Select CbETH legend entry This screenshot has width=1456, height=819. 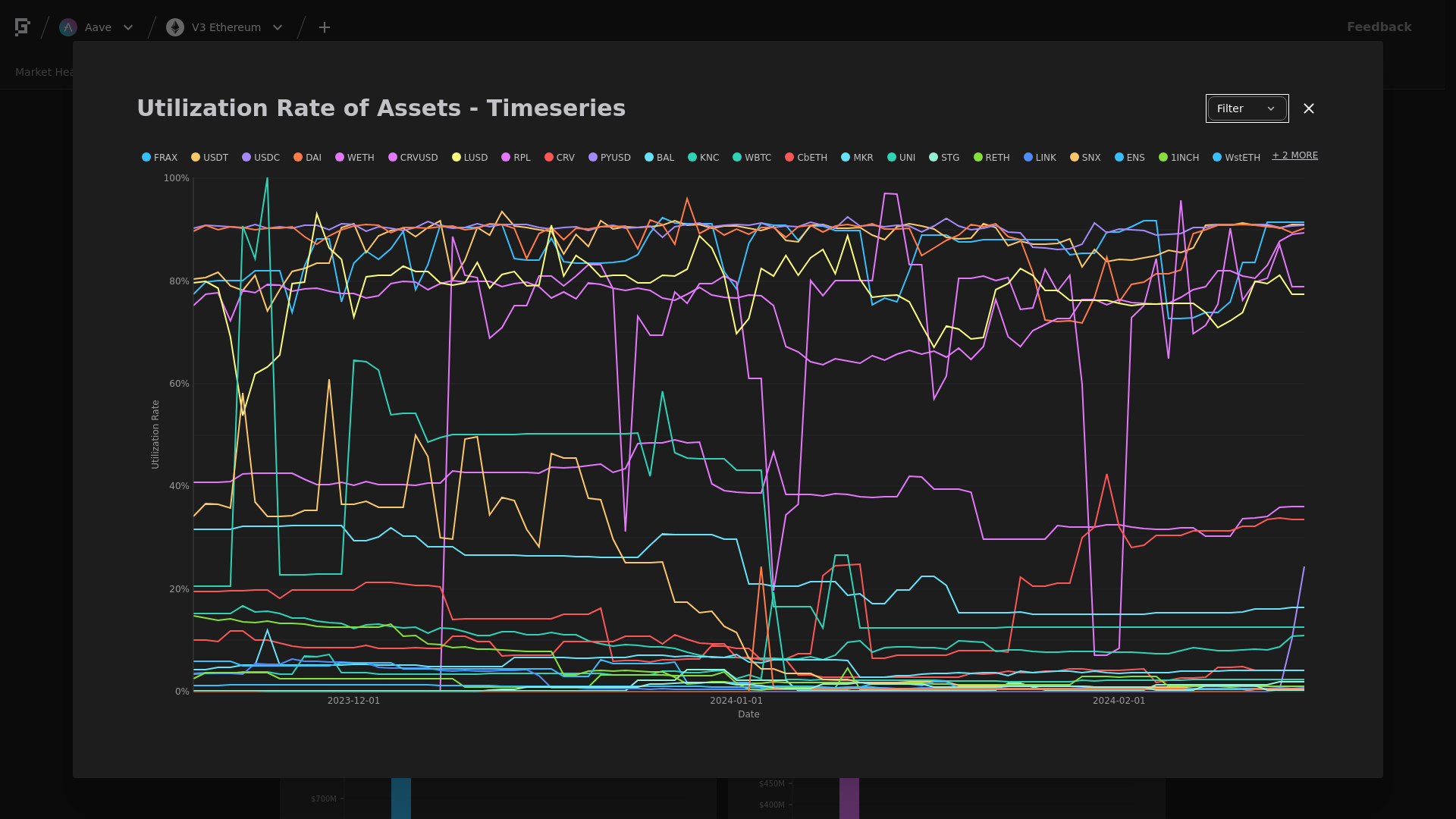point(806,158)
